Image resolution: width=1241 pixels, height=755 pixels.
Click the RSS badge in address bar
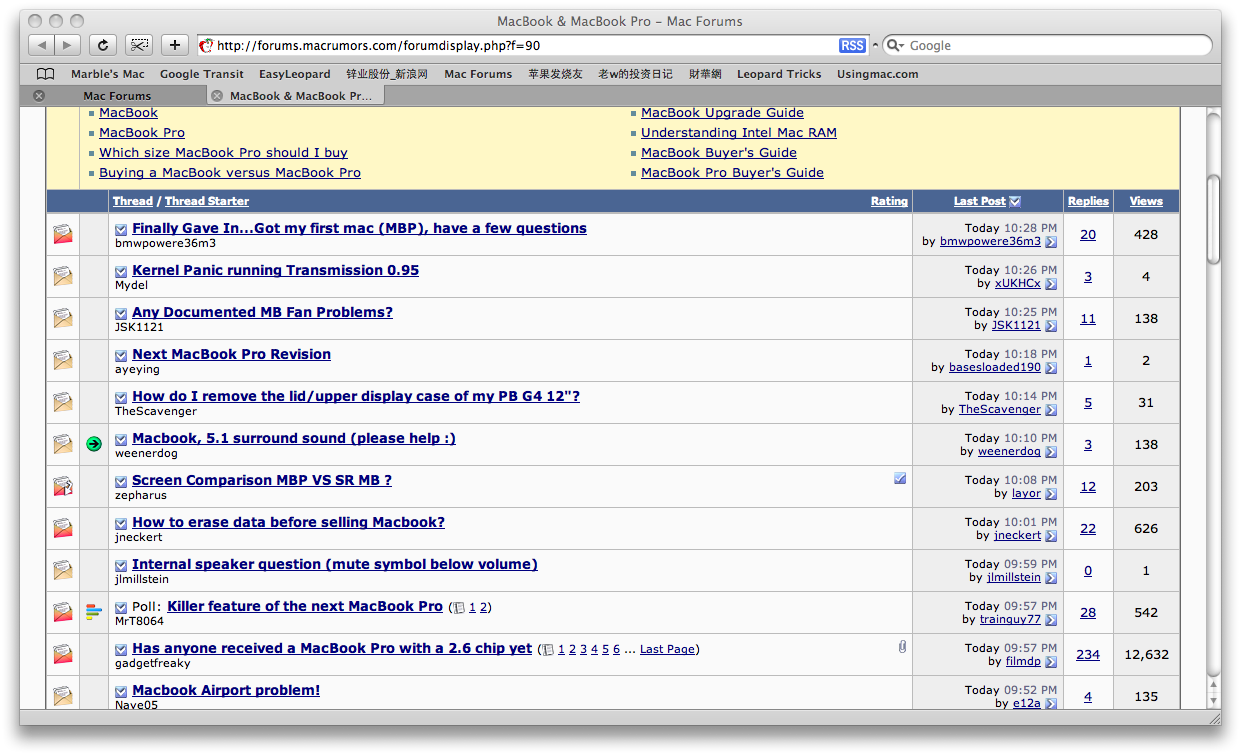point(852,45)
